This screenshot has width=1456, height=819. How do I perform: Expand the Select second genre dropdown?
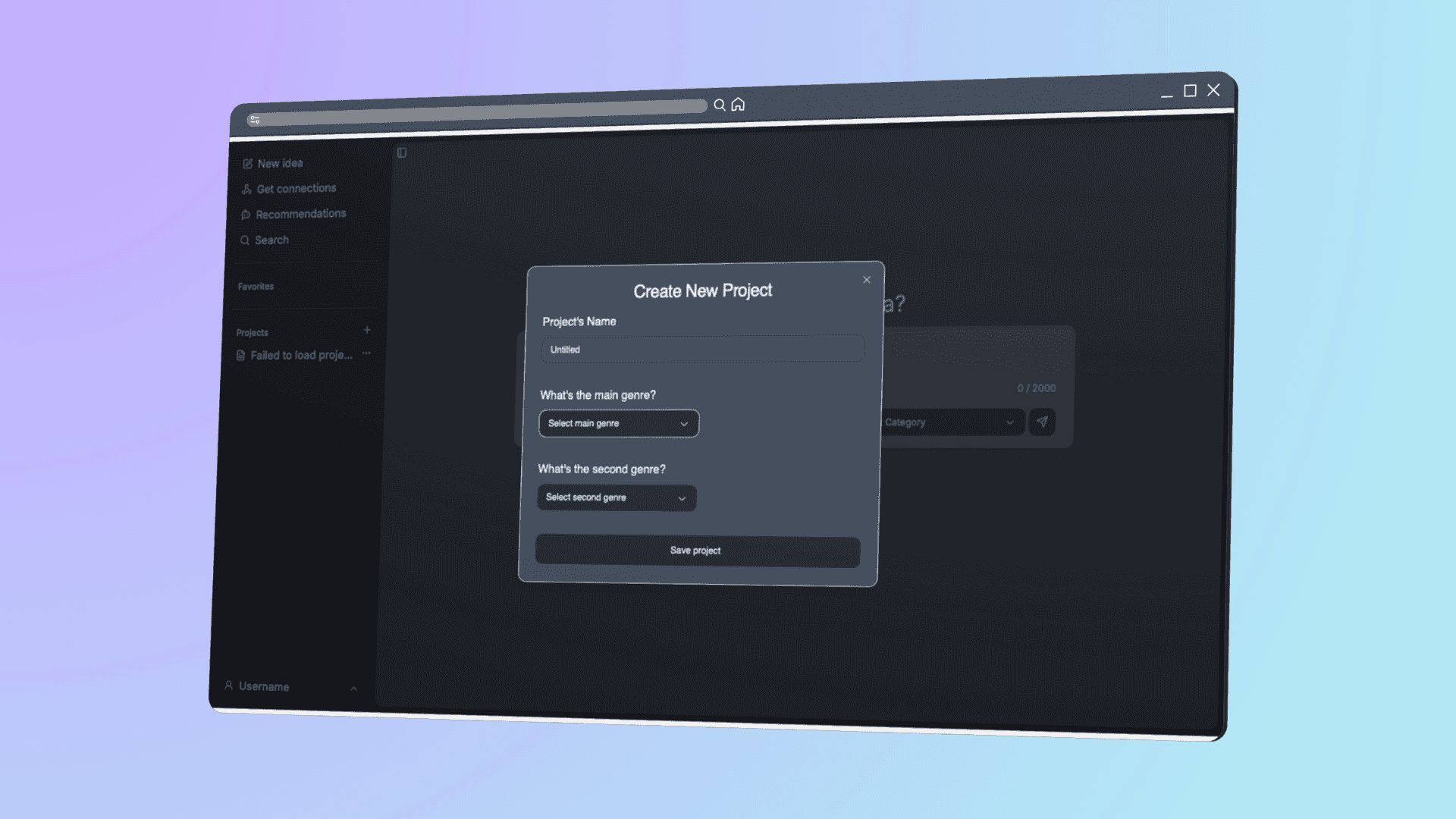click(x=617, y=497)
